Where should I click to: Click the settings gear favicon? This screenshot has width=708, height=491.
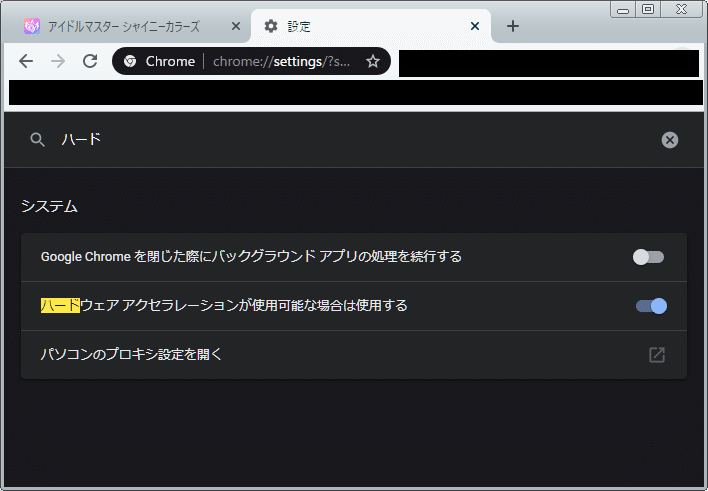click(x=271, y=26)
